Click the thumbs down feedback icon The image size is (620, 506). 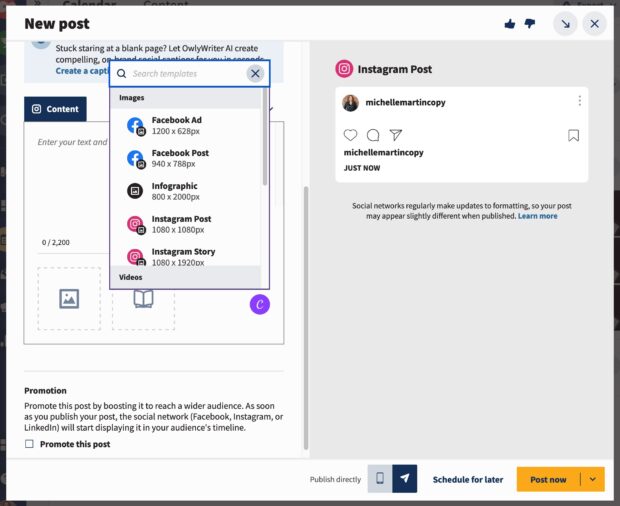(x=530, y=24)
